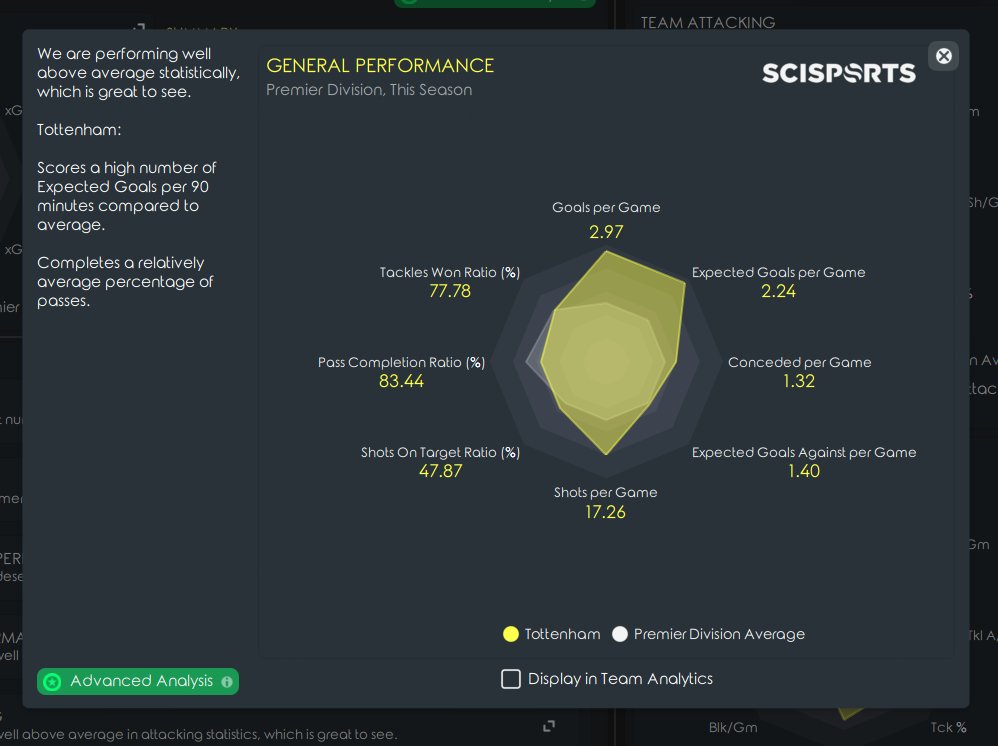998x746 pixels.
Task: Click the Tackles Won Ratio value 77.78
Action: coord(449,291)
